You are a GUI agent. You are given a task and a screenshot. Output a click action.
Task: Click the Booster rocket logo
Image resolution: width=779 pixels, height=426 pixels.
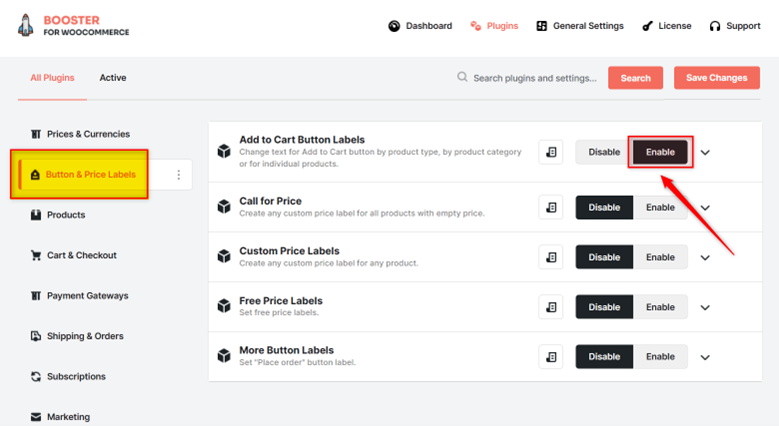tap(25, 25)
